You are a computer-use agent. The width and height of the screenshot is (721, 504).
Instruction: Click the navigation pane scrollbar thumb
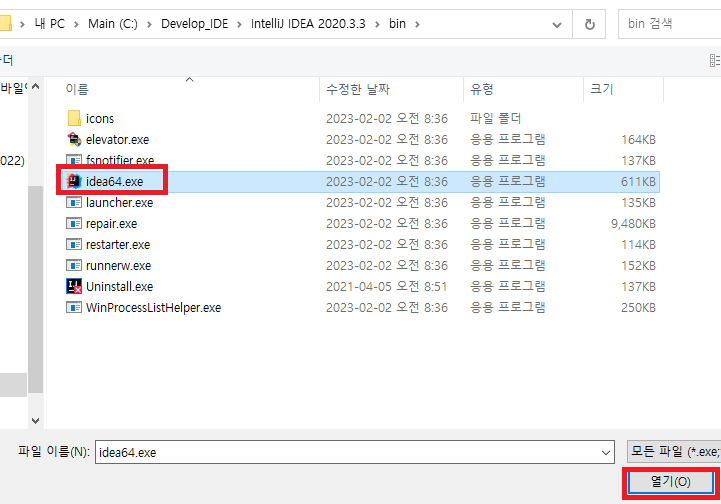coord(35,289)
